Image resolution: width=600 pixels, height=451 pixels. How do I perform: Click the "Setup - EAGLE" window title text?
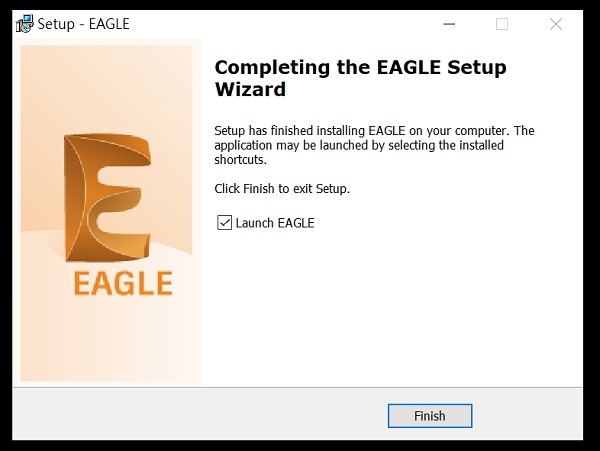pos(83,24)
